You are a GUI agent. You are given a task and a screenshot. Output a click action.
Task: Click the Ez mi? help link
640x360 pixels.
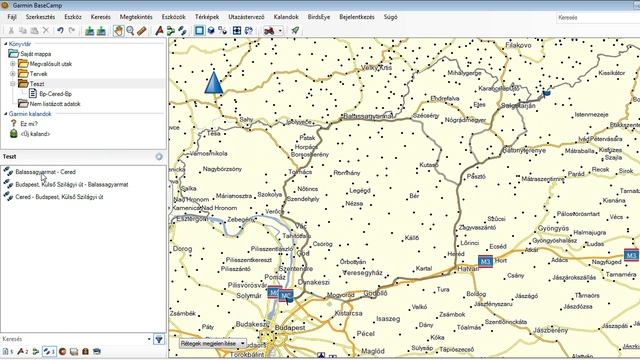coord(29,124)
